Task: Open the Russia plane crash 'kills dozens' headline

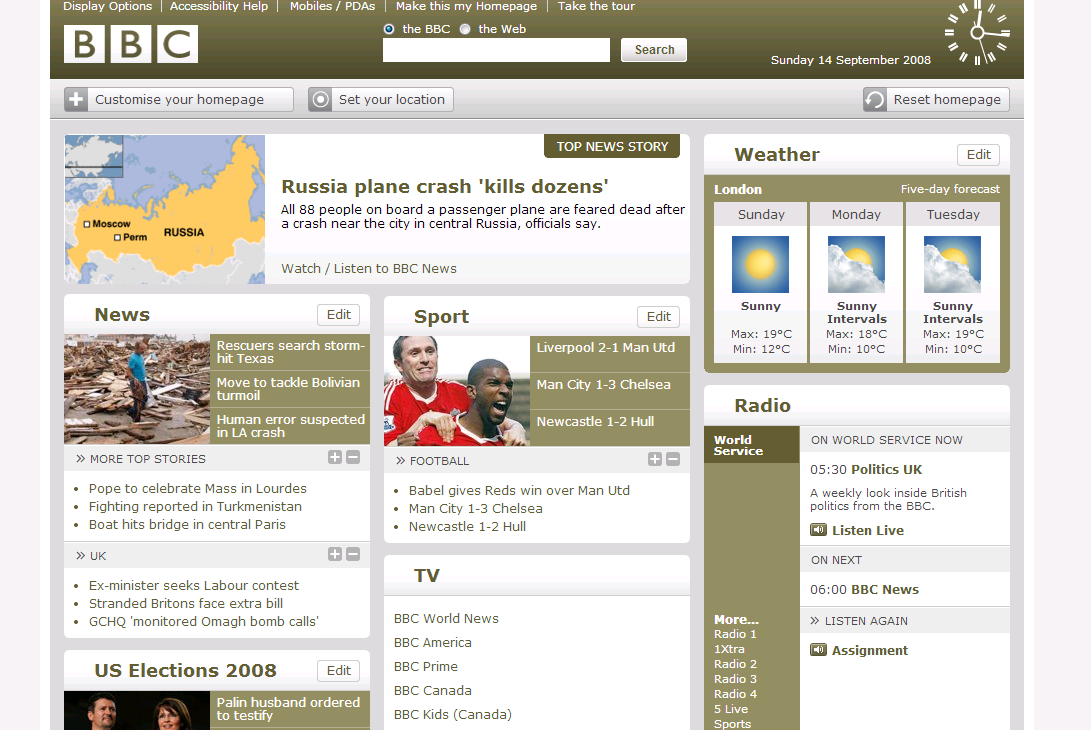Action: (x=445, y=187)
